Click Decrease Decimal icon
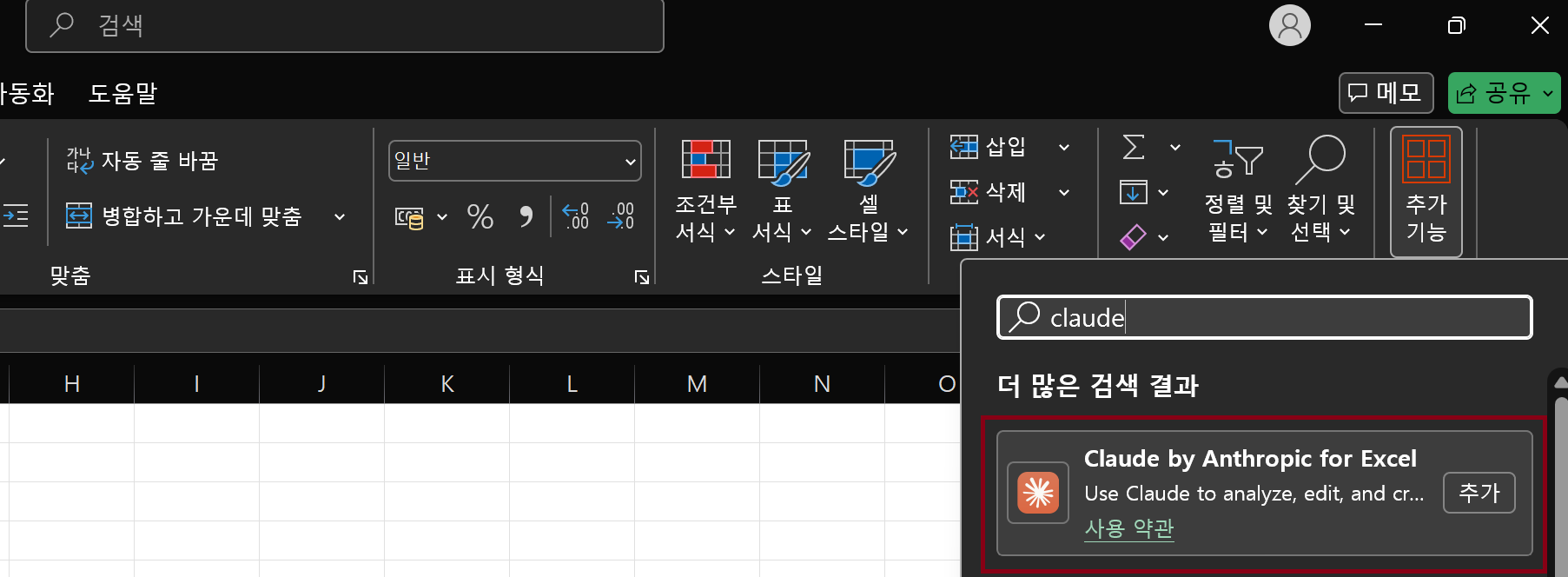Image resolution: width=1568 pixels, height=577 pixels. (x=621, y=216)
